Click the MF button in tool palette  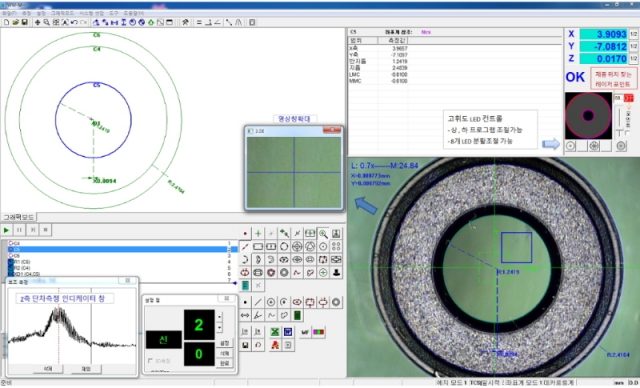pyautogui.click(x=305, y=332)
